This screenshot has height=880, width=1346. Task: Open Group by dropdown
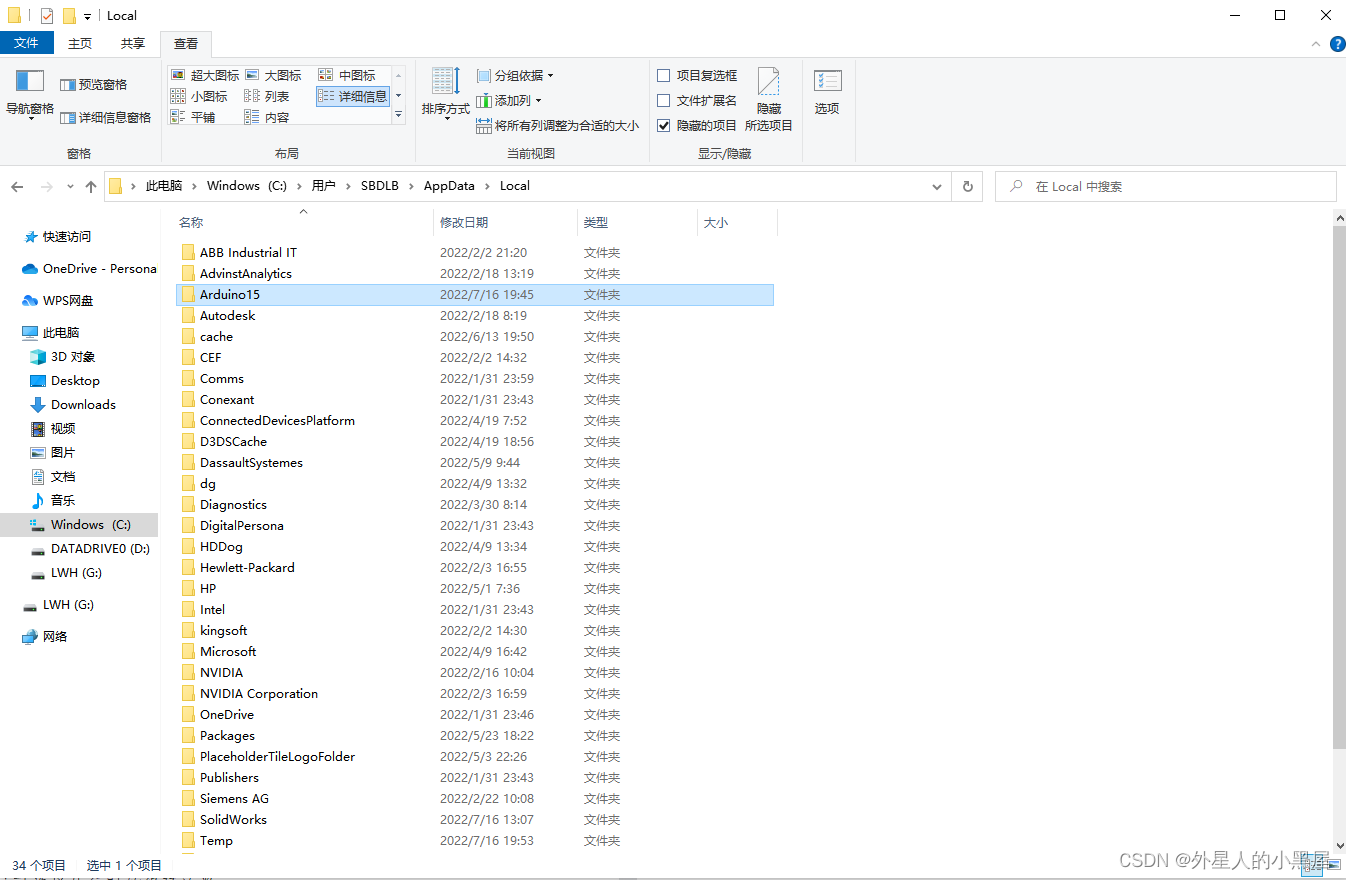coord(515,76)
